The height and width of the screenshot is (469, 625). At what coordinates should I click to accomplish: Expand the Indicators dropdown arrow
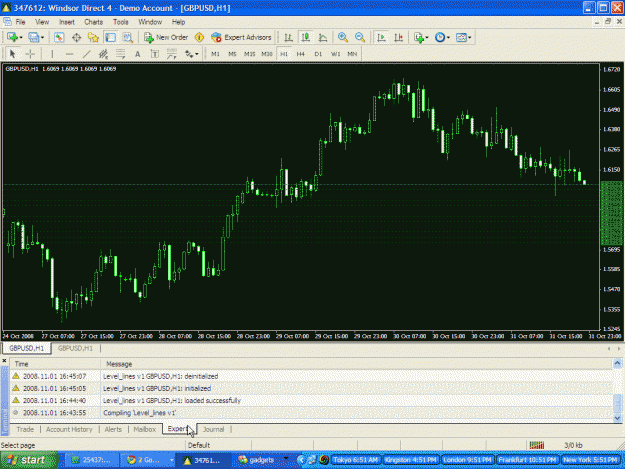(427, 38)
